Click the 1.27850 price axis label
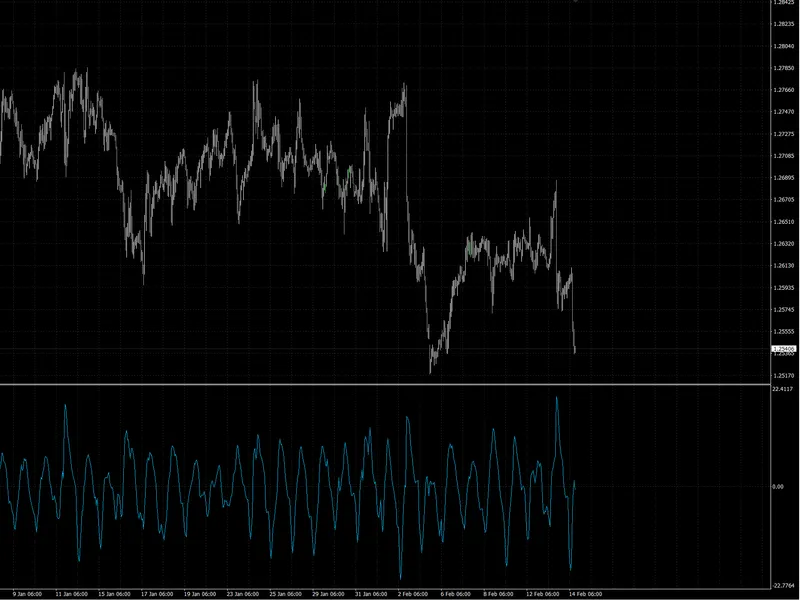Image resolution: width=800 pixels, height=600 pixels. pos(783,68)
